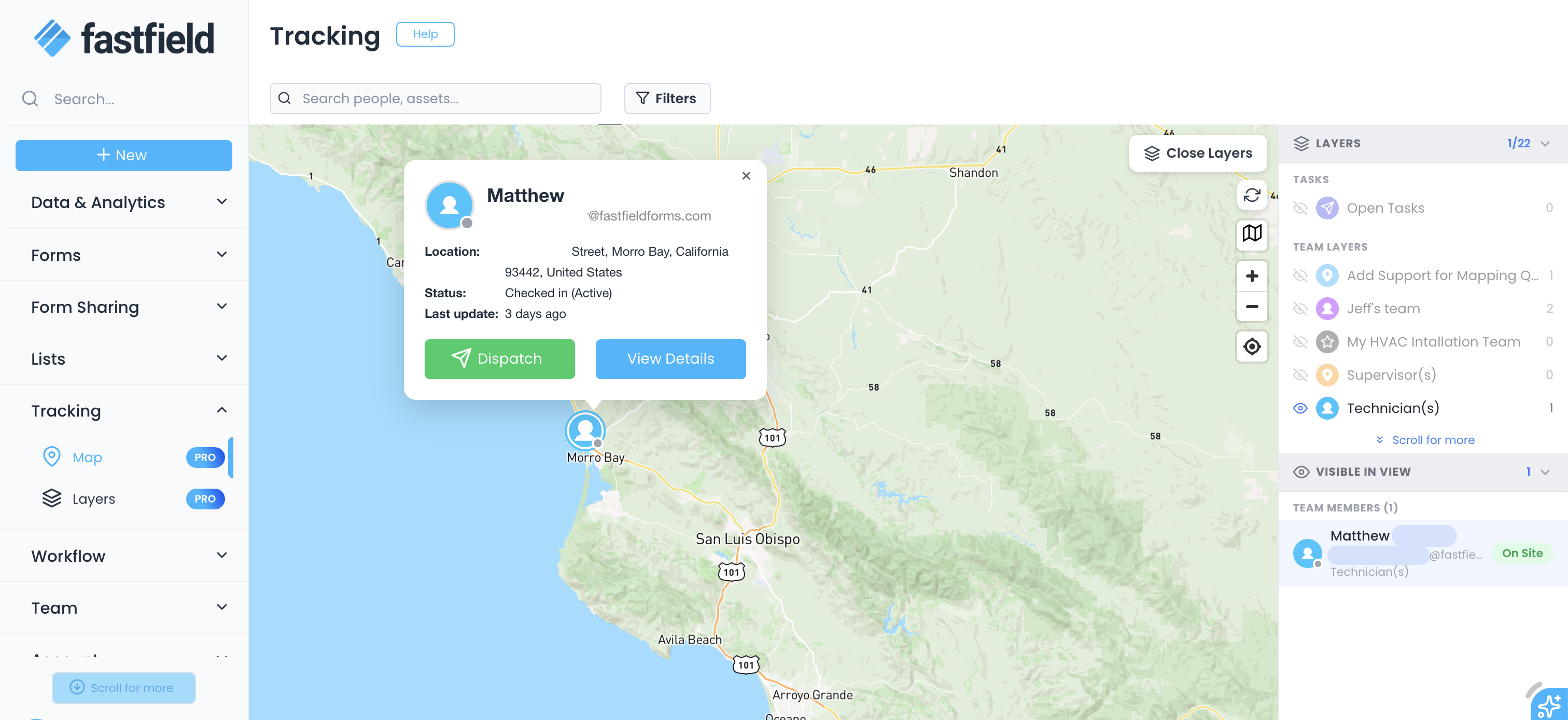Open the AI sparkle assistant icon
This screenshot has height=720, width=1568.
(x=1548, y=705)
